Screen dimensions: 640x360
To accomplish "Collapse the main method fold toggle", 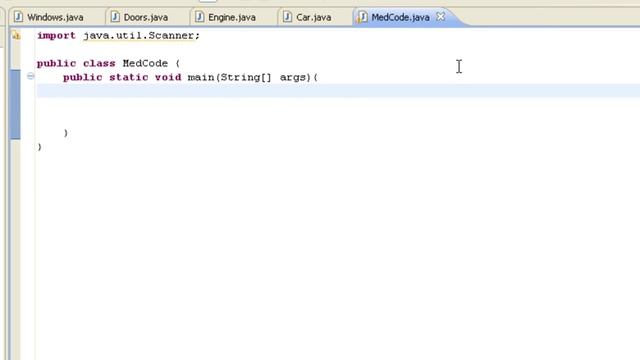I will coord(31,76).
